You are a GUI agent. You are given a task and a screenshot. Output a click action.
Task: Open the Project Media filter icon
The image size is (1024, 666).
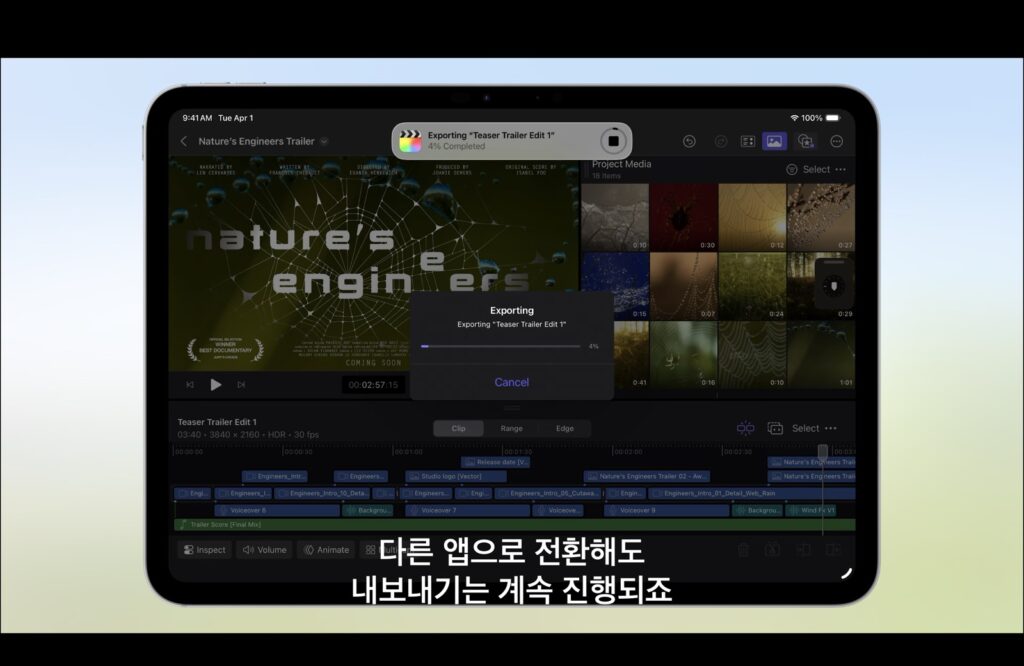click(x=792, y=169)
